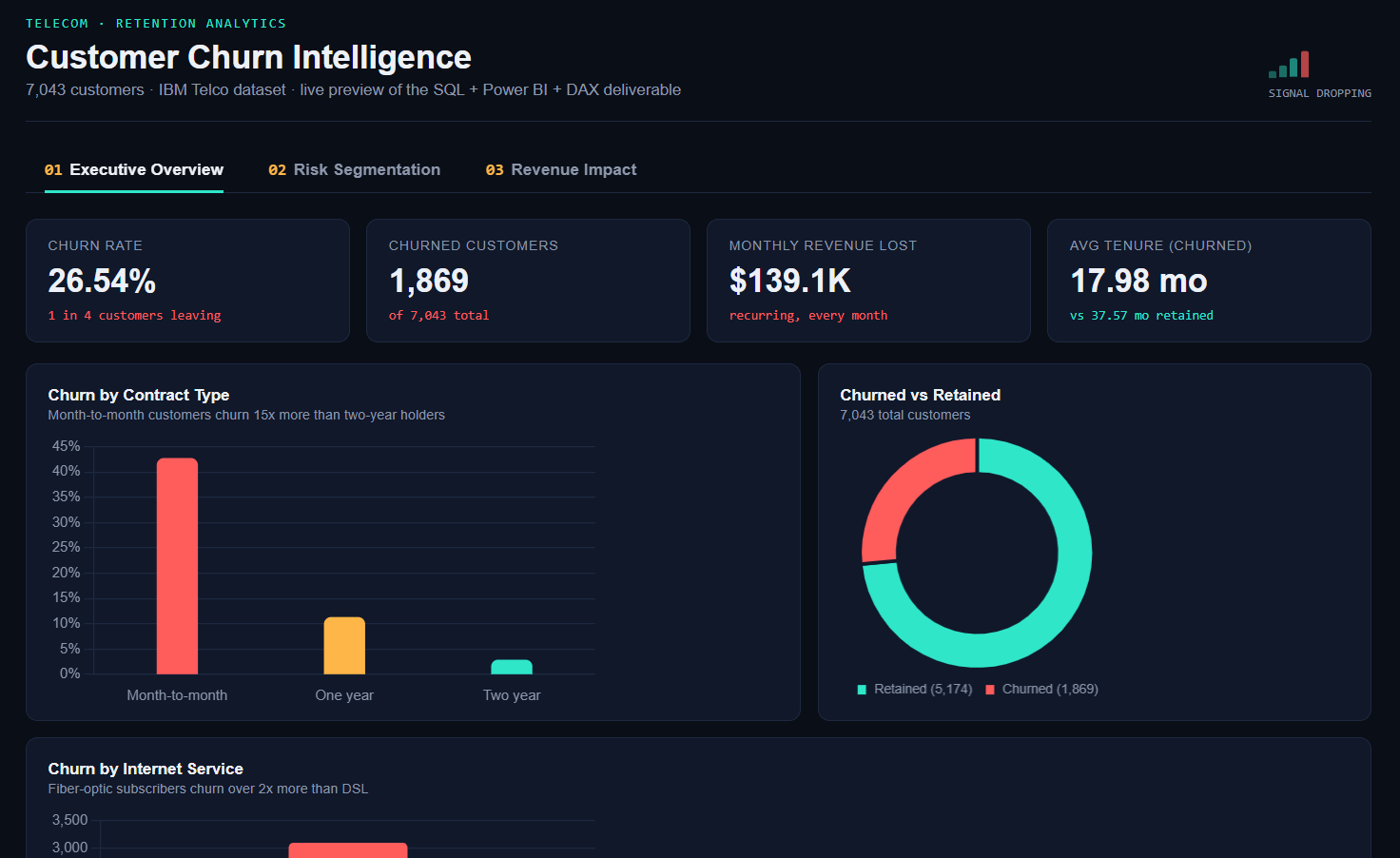Click the dataset description subtitle under title
Image resolution: width=1400 pixels, height=858 pixels.
tap(353, 89)
